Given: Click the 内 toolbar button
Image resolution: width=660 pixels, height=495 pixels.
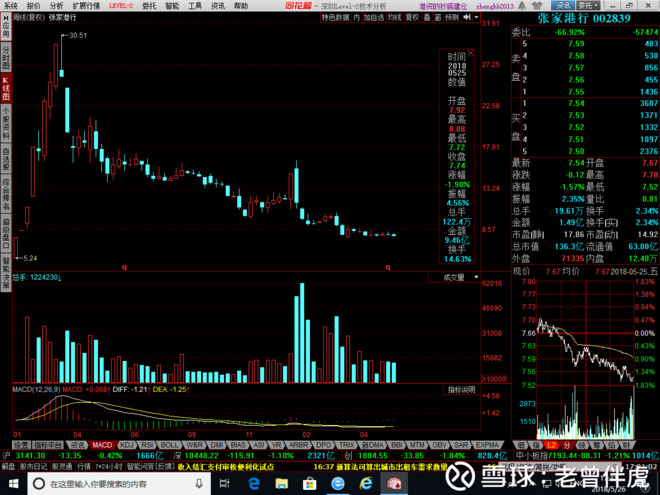Looking at the screenshot, I should point(357,17).
